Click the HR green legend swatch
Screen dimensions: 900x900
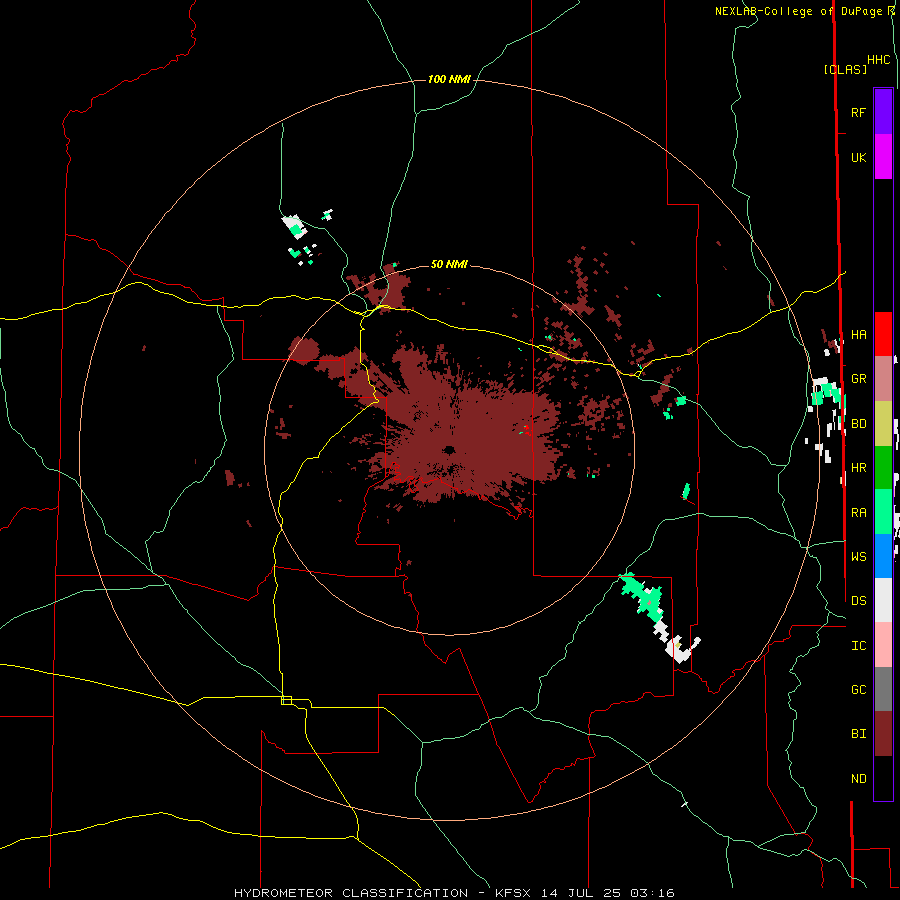(883, 468)
